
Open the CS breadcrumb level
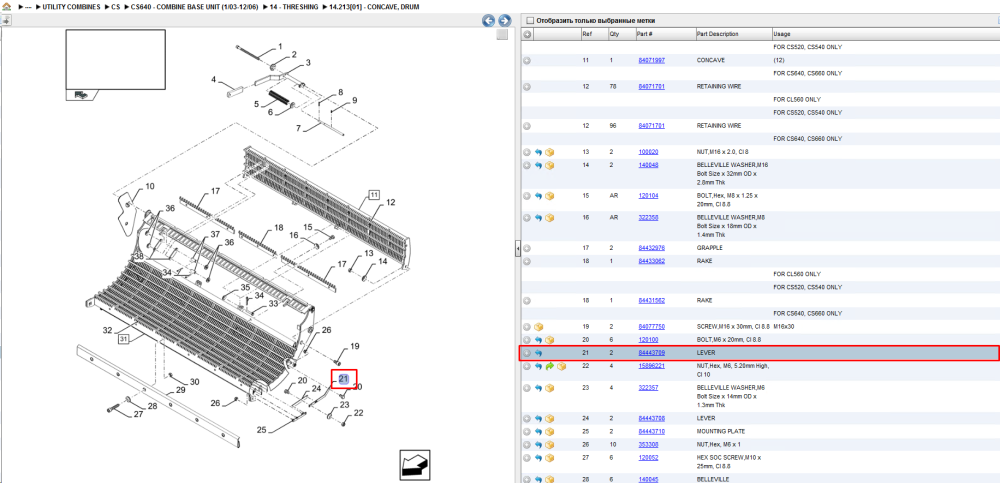[115, 6]
